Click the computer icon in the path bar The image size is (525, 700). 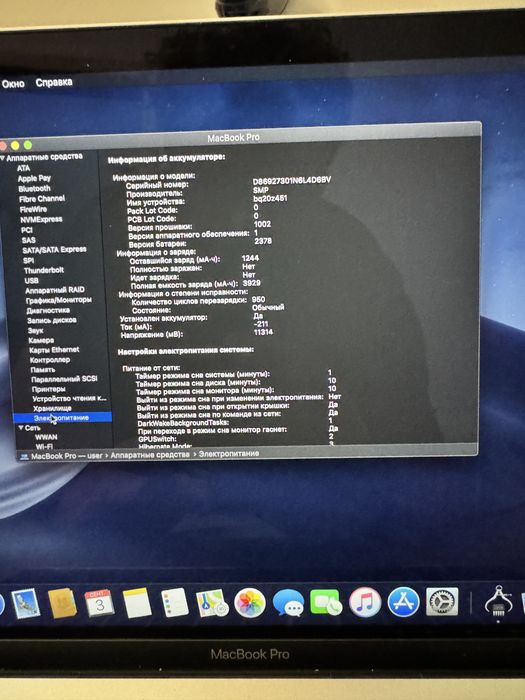coord(24,457)
